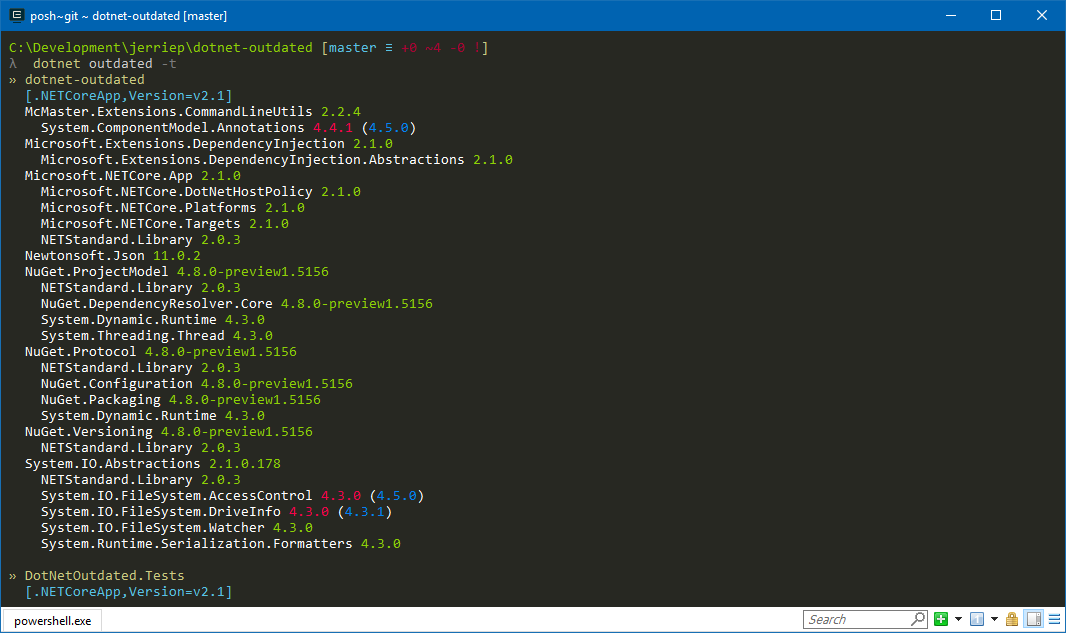Click the 'master' branch name in the prompt
The image size is (1066, 633).
pos(352,48)
